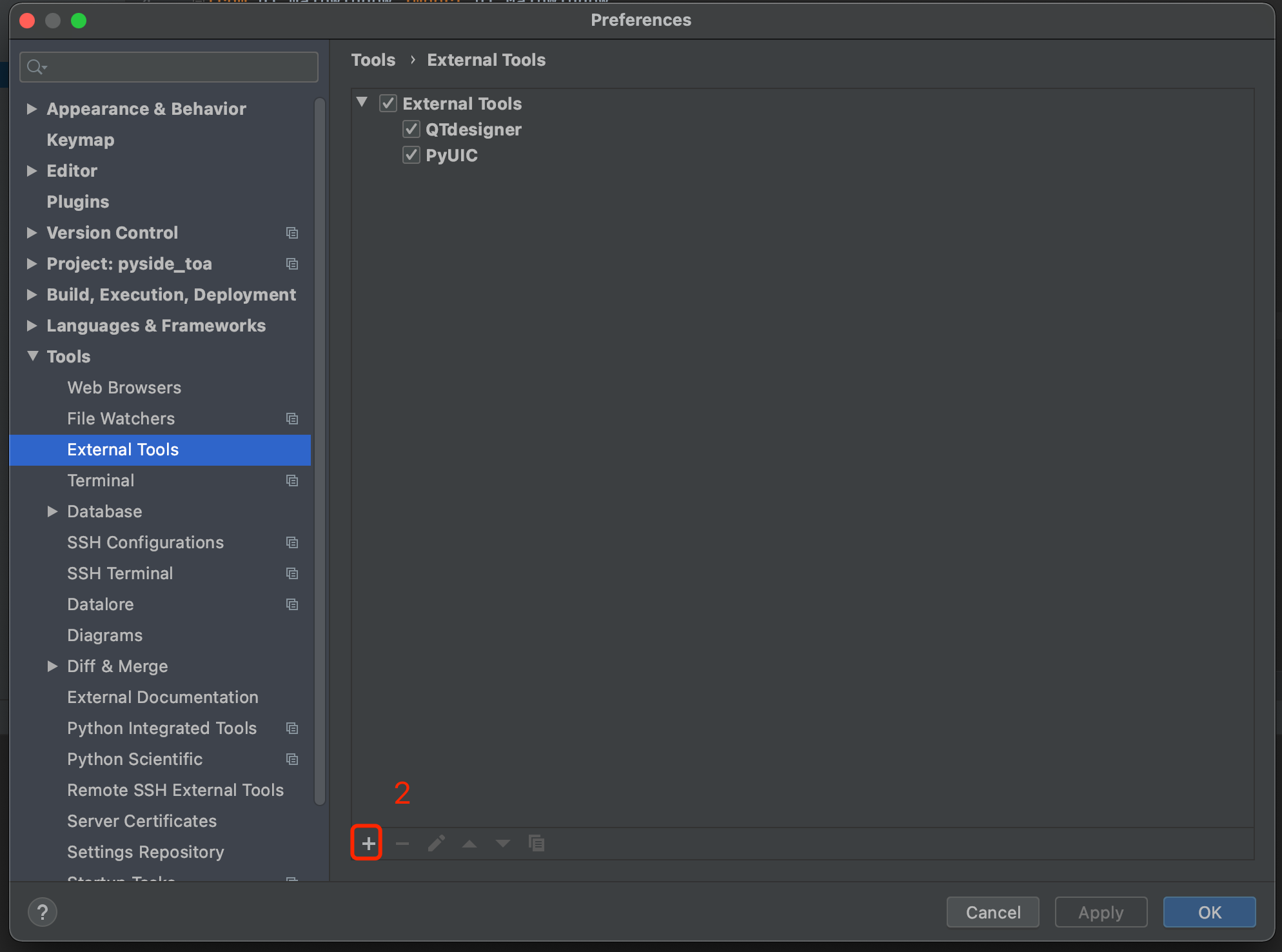The height and width of the screenshot is (952, 1282).
Task: Collapse External Tools group in tool list
Action: pyautogui.click(x=362, y=103)
